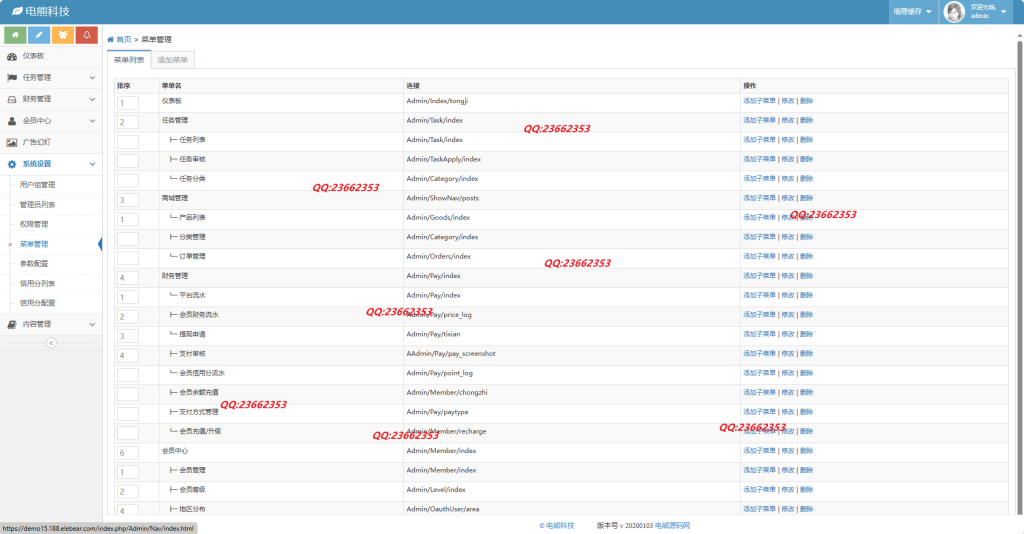Open the 清理缓存 dropdown

(912, 12)
